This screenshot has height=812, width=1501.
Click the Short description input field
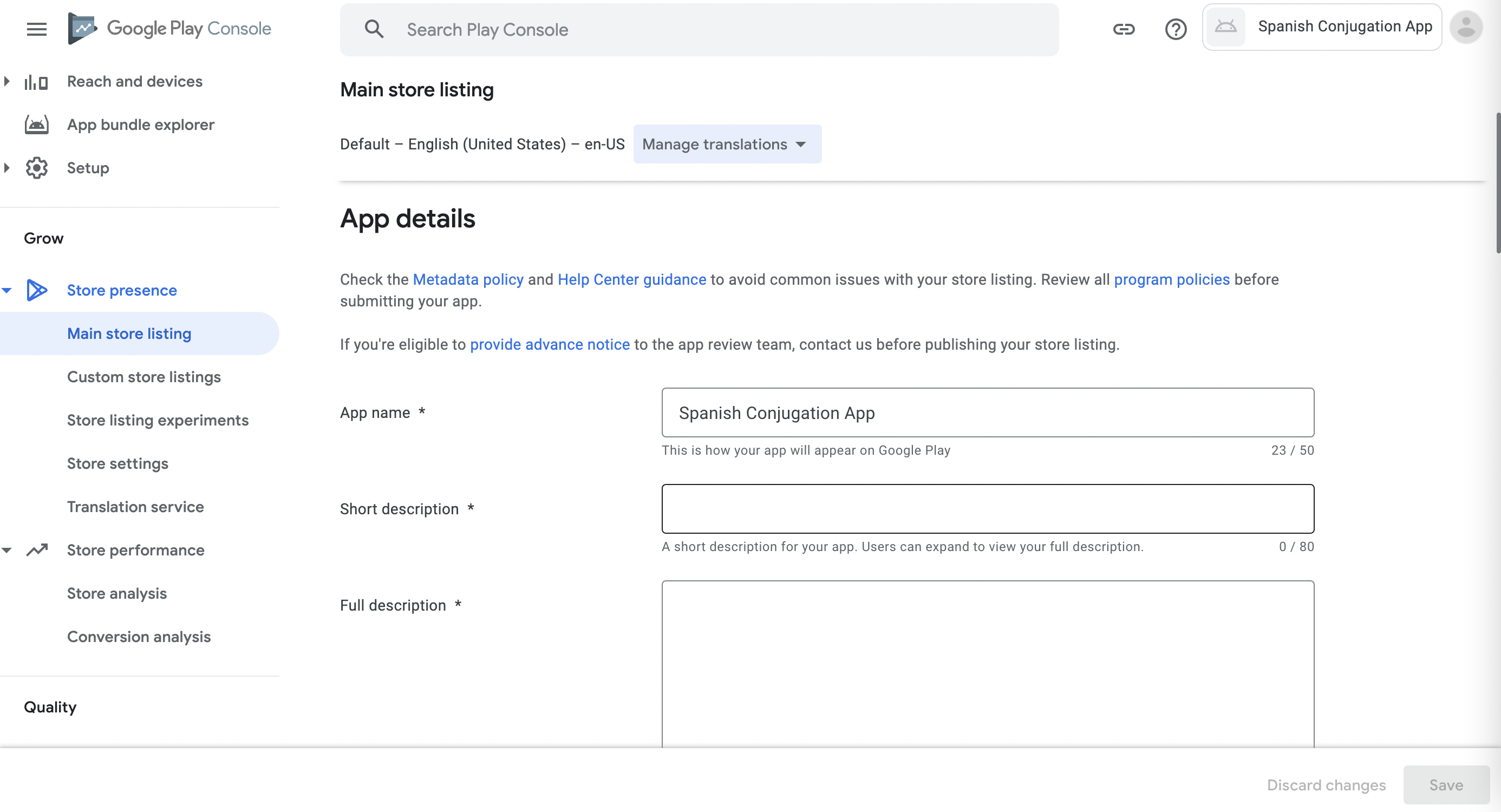pyautogui.click(x=988, y=508)
